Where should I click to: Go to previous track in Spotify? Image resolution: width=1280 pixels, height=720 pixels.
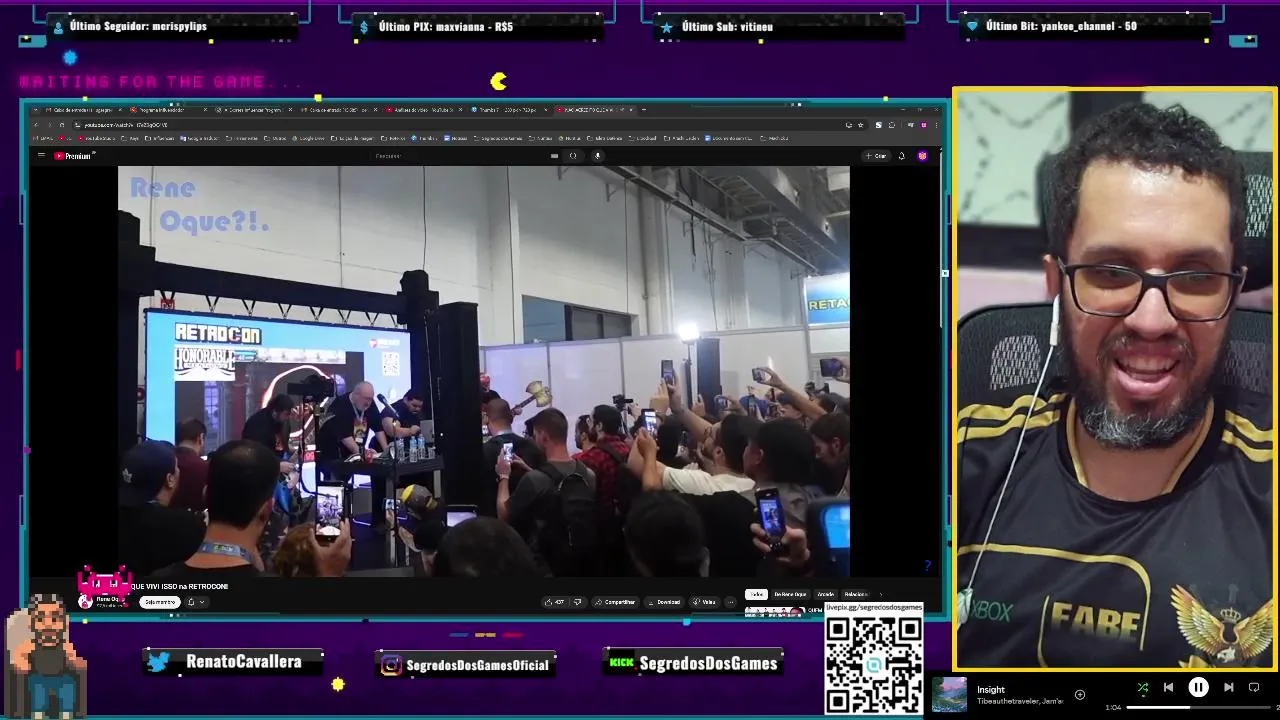1168,687
